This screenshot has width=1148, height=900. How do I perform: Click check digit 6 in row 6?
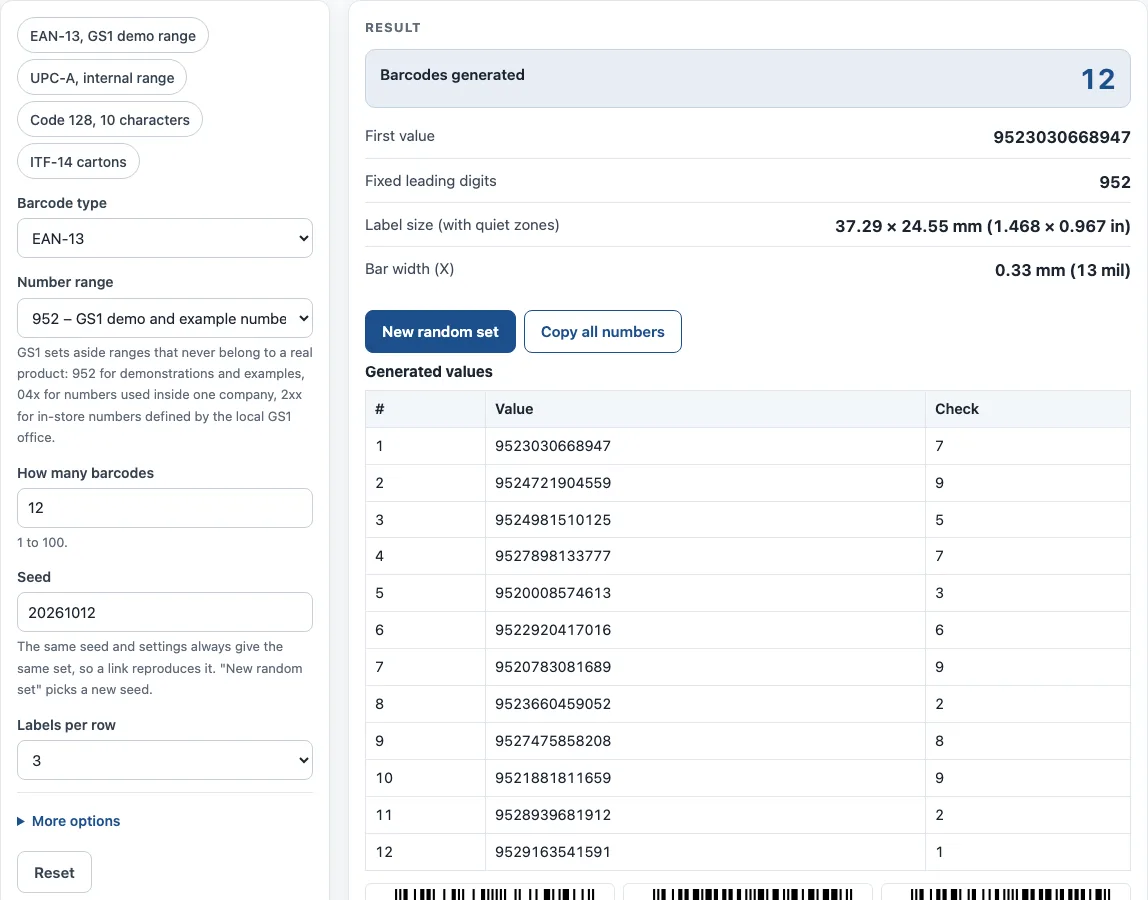939,630
